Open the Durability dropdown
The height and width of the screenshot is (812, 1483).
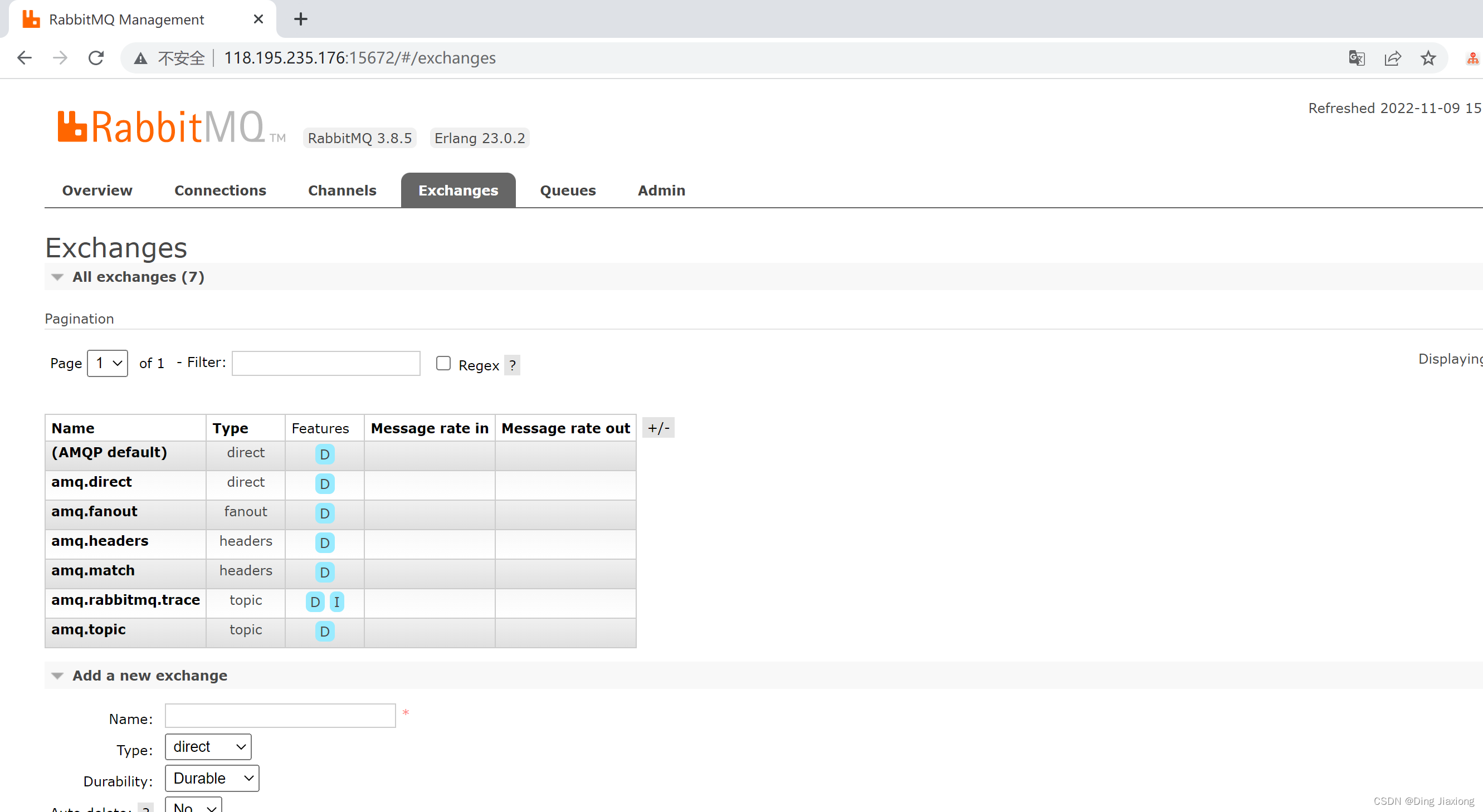pos(212,778)
